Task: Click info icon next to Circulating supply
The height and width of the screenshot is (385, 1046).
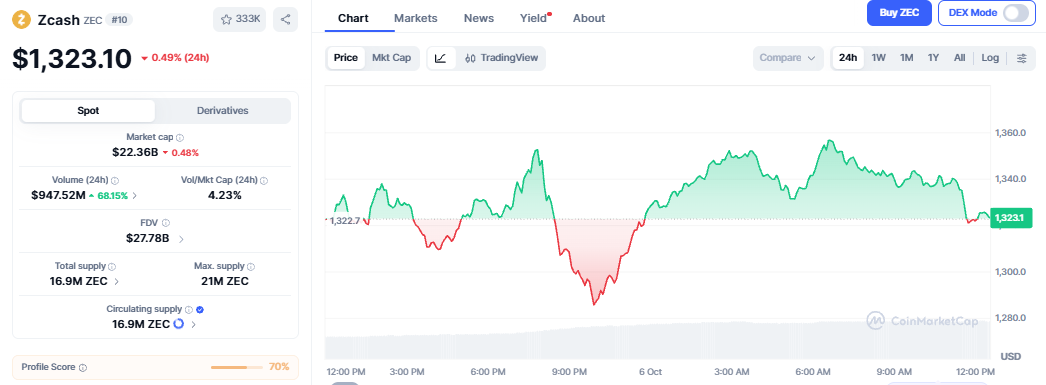Action: tap(189, 310)
